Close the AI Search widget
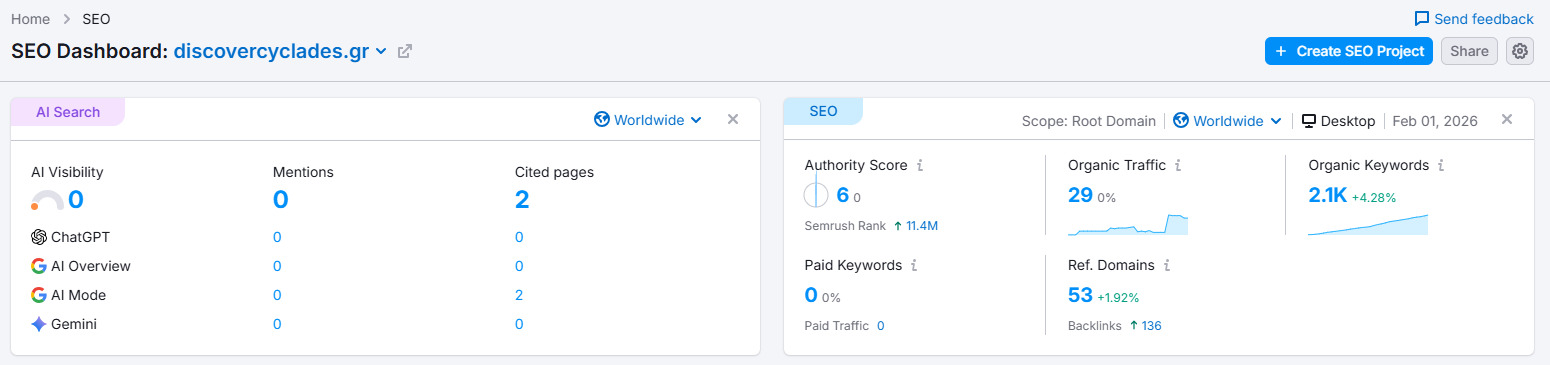This screenshot has width=1550, height=365. (x=733, y=119)
